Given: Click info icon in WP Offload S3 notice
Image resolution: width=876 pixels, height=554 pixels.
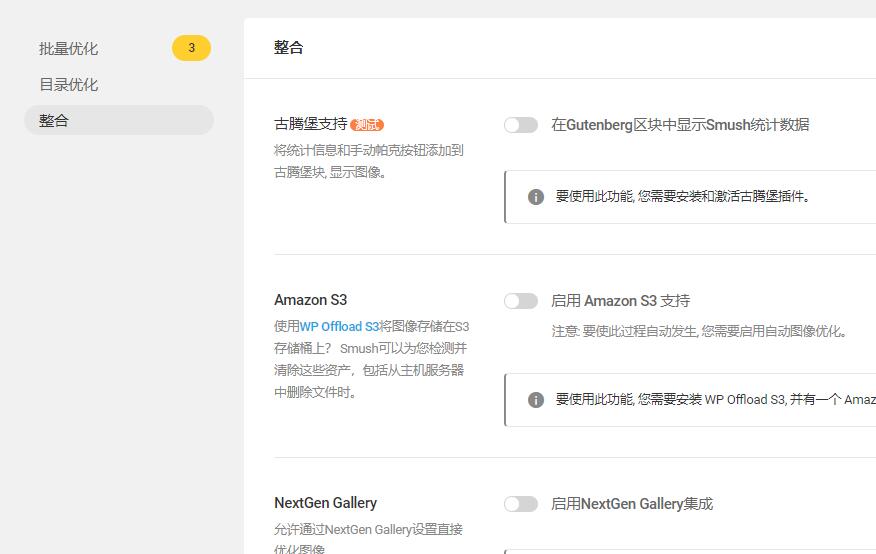Looking at the screenshot, I should [536, 400].
